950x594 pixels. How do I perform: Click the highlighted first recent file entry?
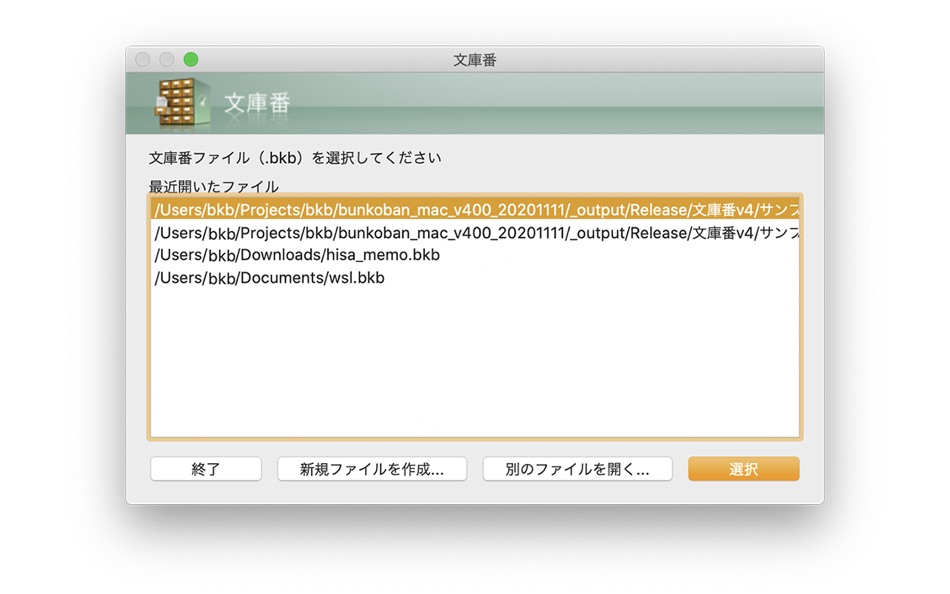click(x=470, y=210)
